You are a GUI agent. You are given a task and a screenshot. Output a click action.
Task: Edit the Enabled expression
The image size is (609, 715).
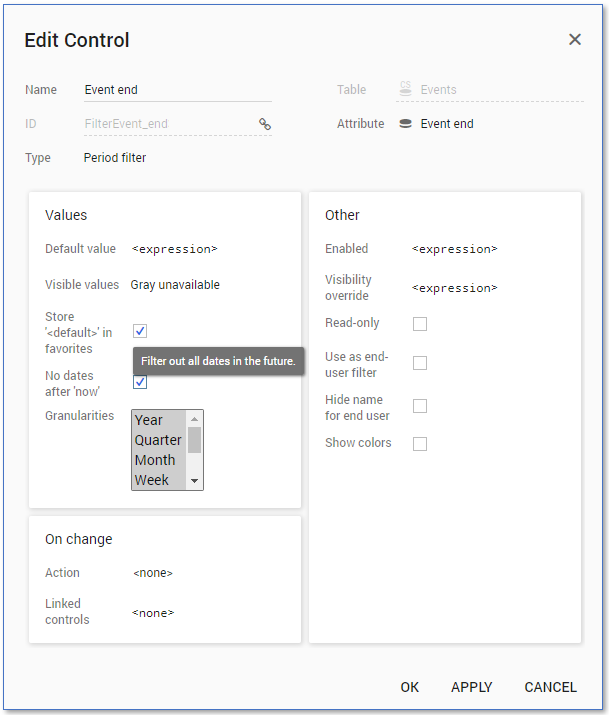click(x=454, y=249)
